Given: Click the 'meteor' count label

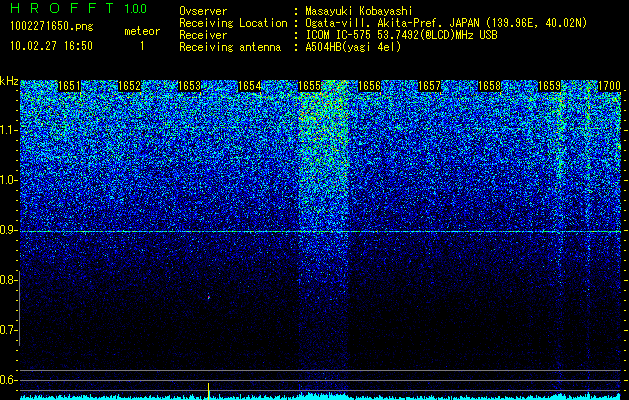Looking at the screenshot, I should [142, 31].
